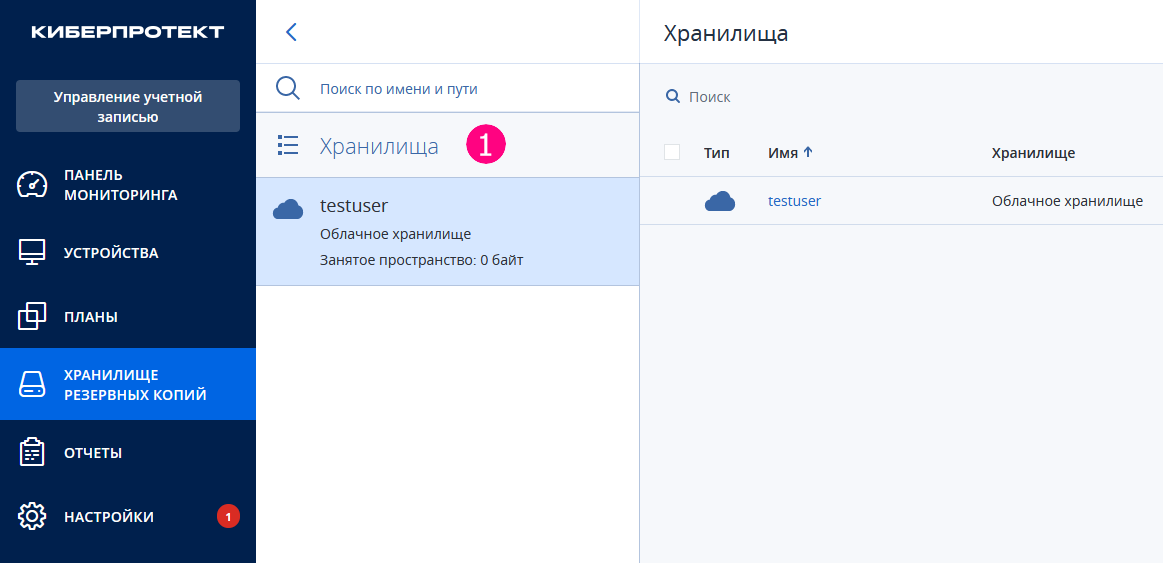This screenshot has height=563, width=1163.
Task: Open the Настройки section
Action: (x=128, y=516)
